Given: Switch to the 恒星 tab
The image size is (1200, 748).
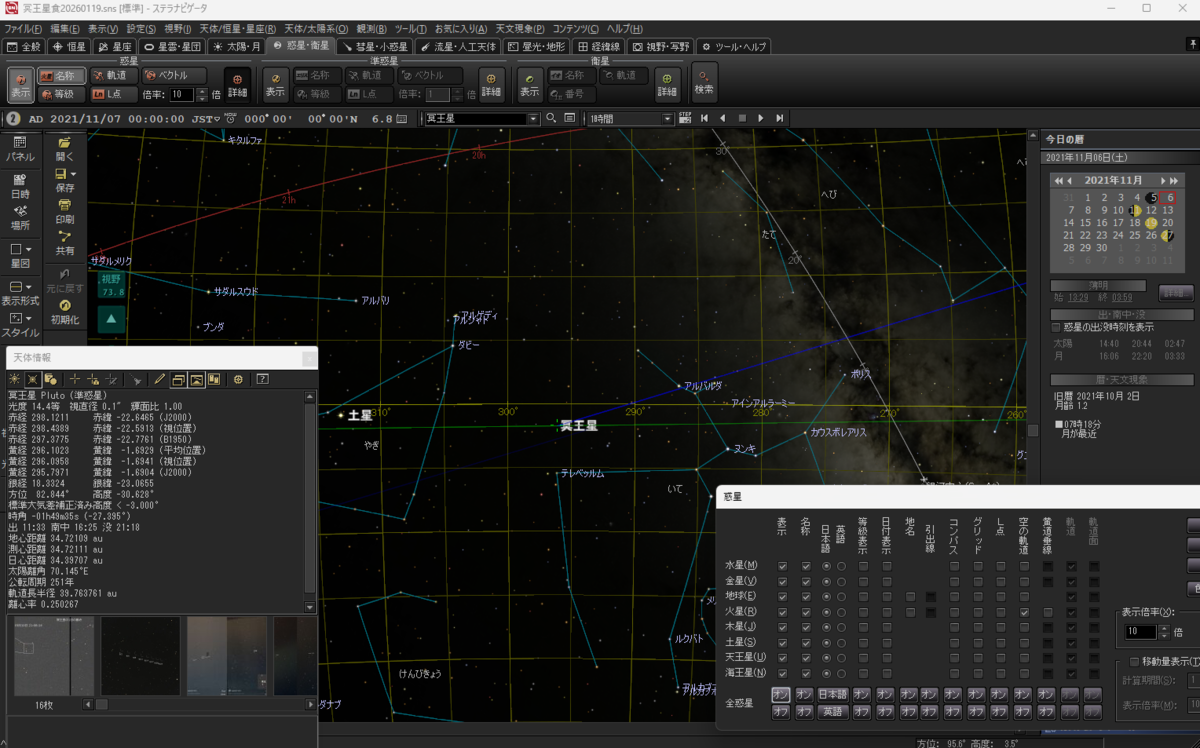Looking at the screenshot, I should [x=70, y=46].
